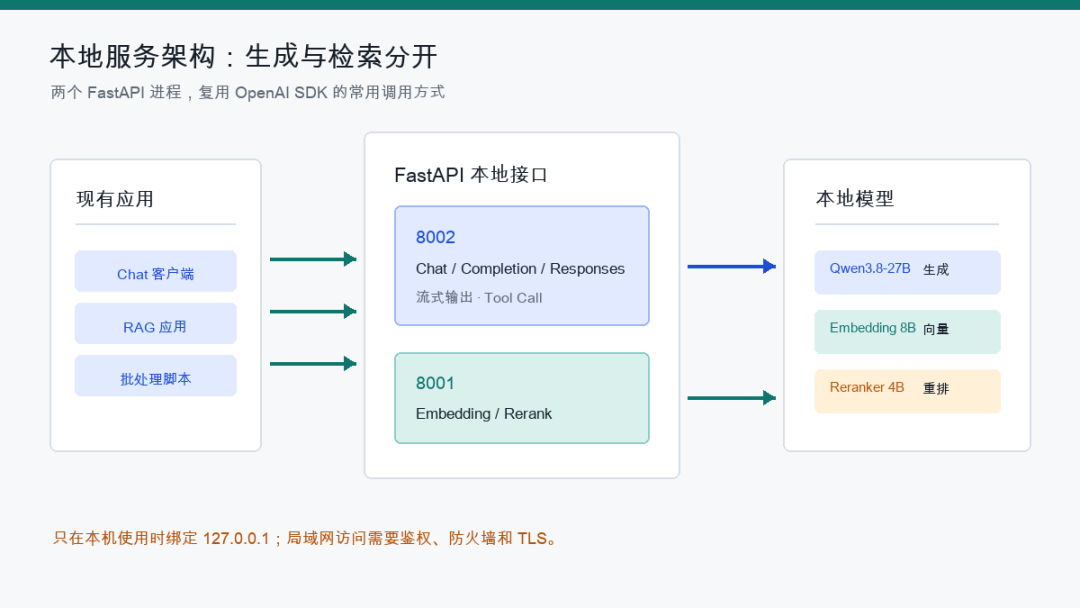
Task: Click the FastAPI 本地接口 heading
Action: (470, 175)
